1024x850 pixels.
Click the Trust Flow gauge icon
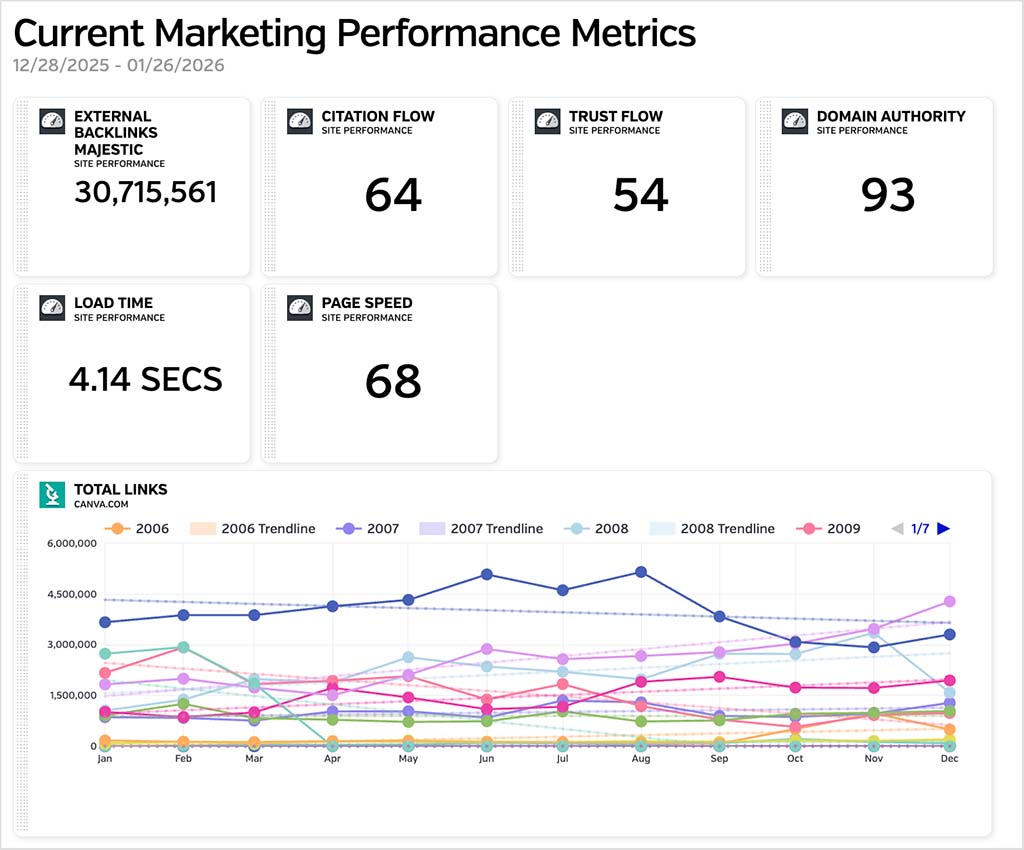(547, 122)
